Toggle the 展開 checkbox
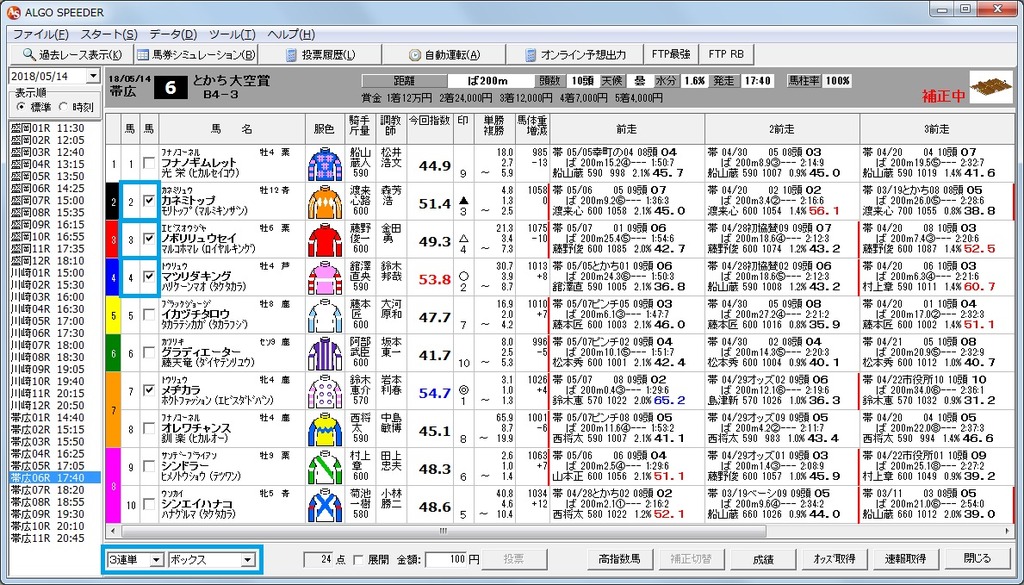Image resolution: width=1024 pixels, height=585 pixels. 358,560
